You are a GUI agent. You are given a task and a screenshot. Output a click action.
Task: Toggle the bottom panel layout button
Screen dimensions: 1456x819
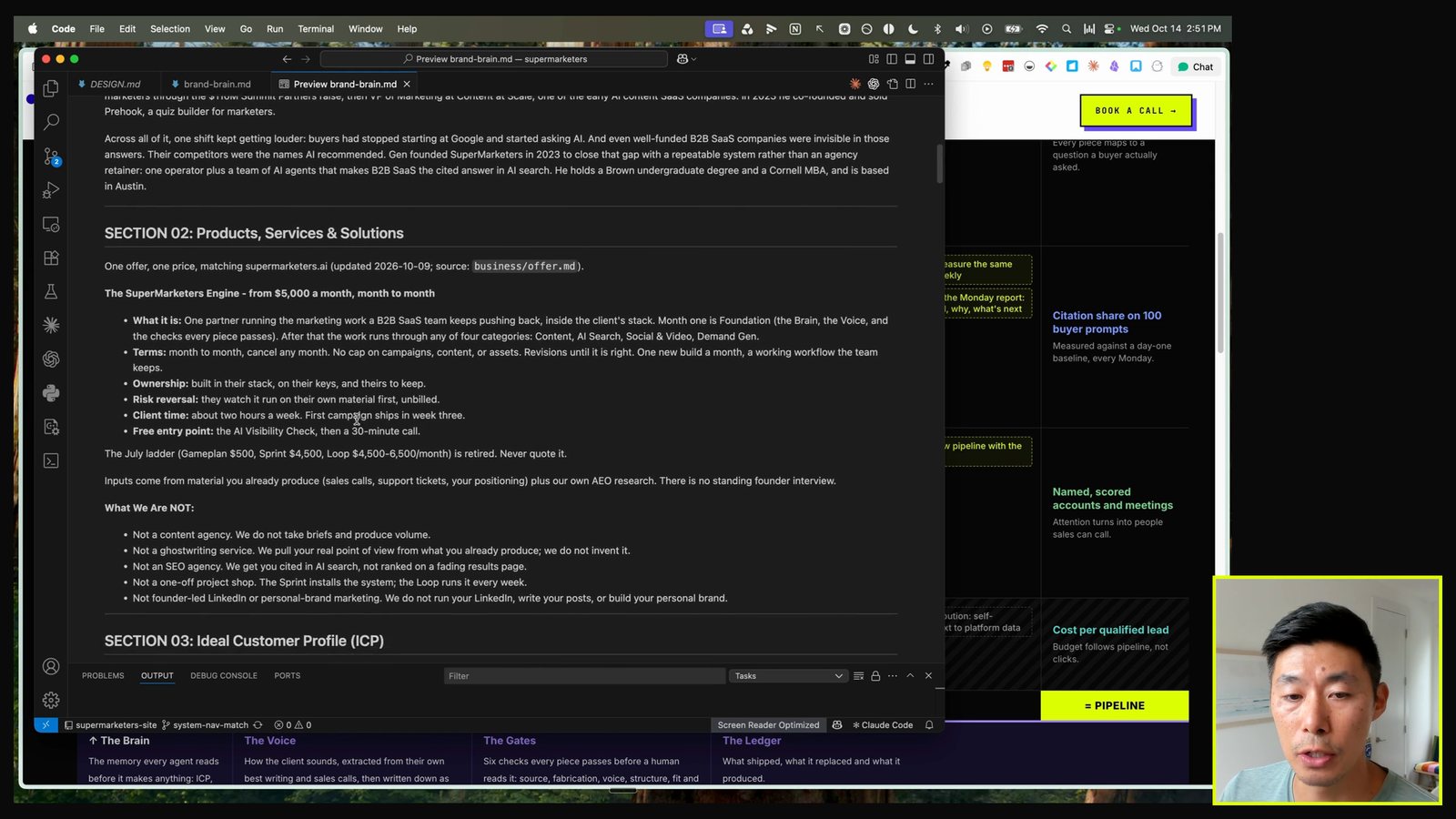tap(910, 59)
